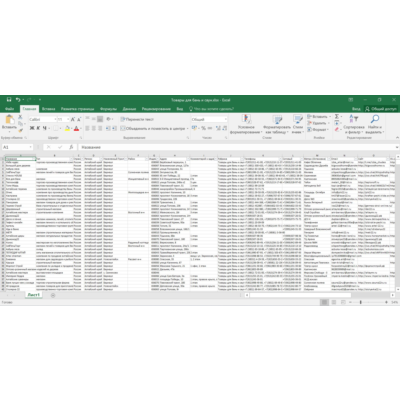
Task: Expand the A1 Name Box dropdown
Action: tap(31, 147)
